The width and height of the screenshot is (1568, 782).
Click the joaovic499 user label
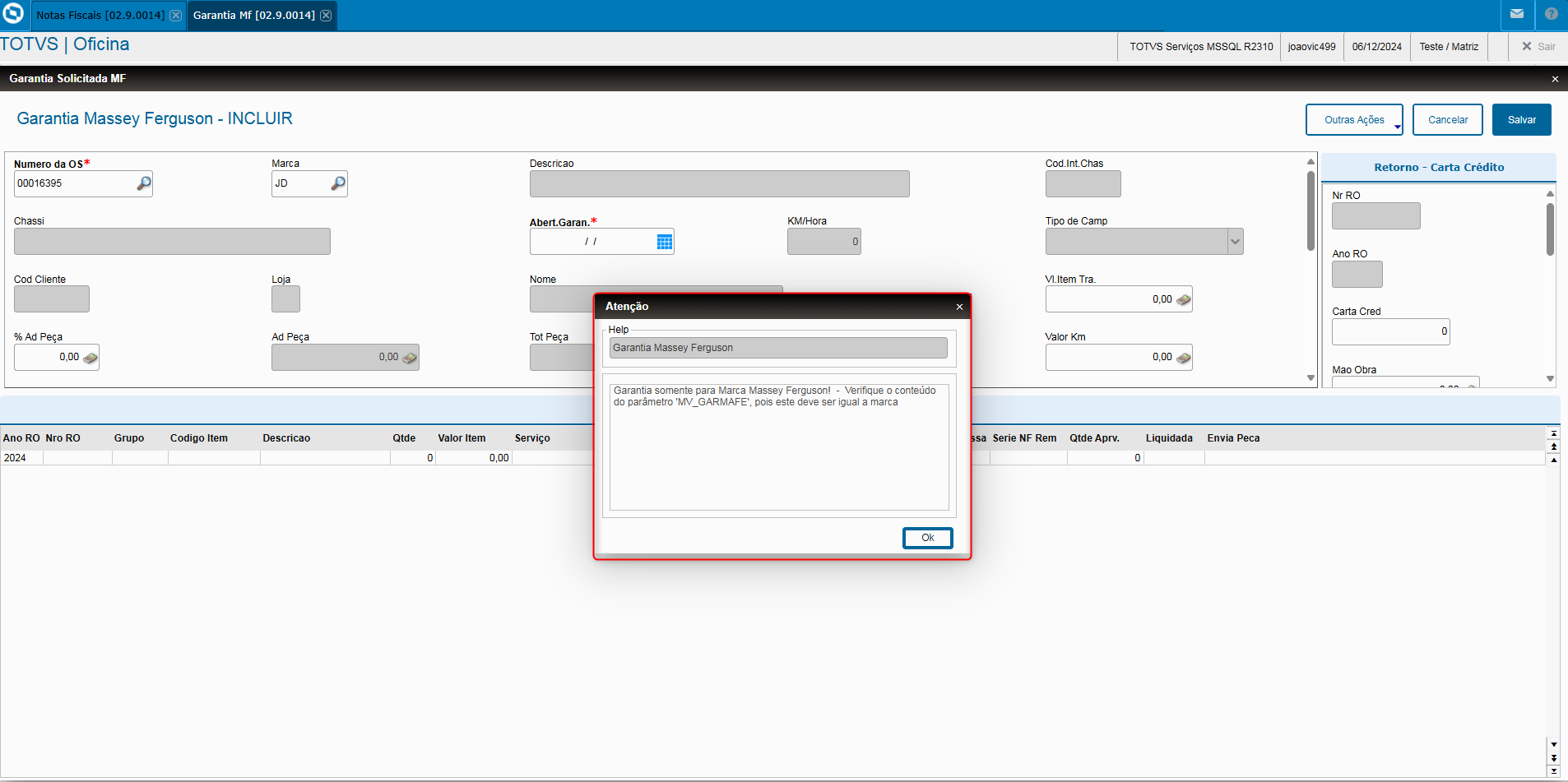point(1311,47)
